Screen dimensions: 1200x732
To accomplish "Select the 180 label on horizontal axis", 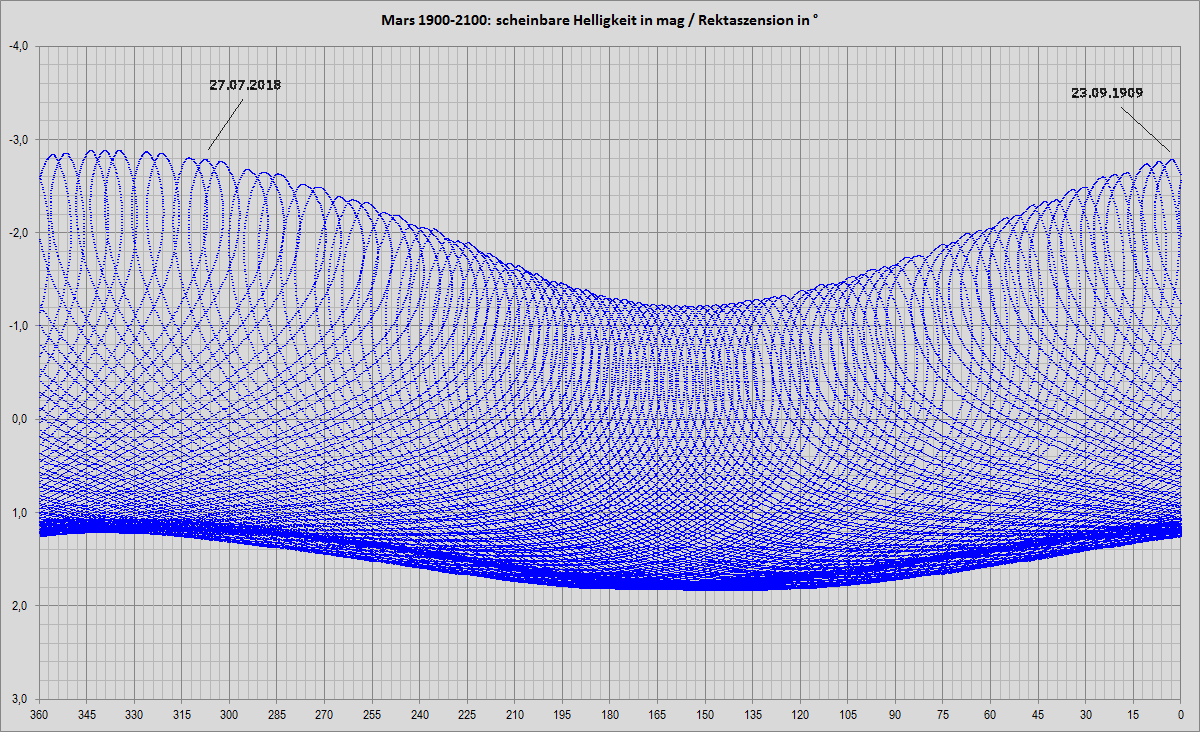I will pos(610,715).
